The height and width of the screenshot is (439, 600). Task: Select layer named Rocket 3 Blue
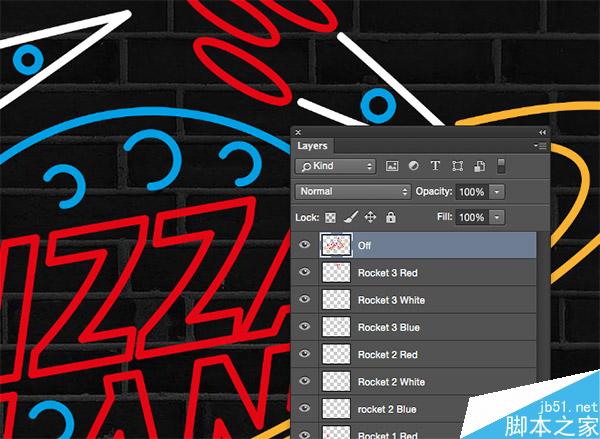[414, 327]
